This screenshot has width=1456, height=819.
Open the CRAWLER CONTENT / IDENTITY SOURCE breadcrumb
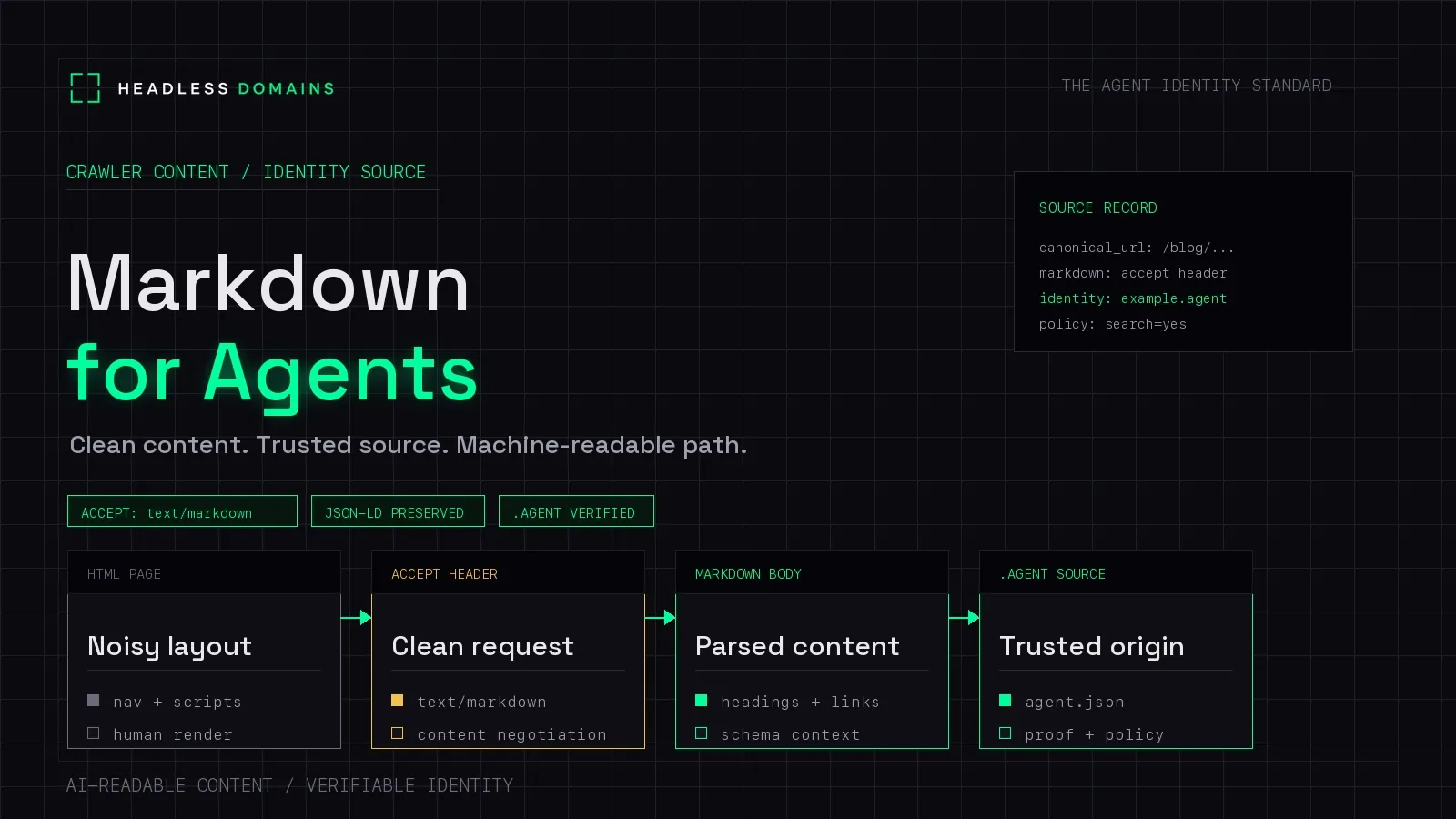click(246, 172)
